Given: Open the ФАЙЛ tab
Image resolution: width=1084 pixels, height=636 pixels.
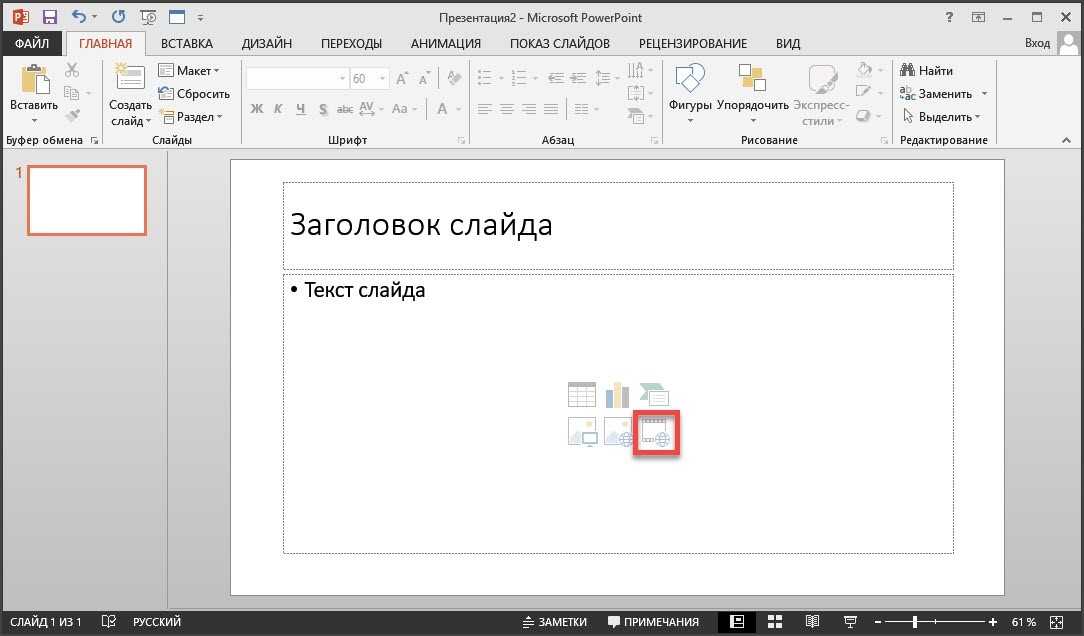Looking at the screenshot, I should pos(32,43).
